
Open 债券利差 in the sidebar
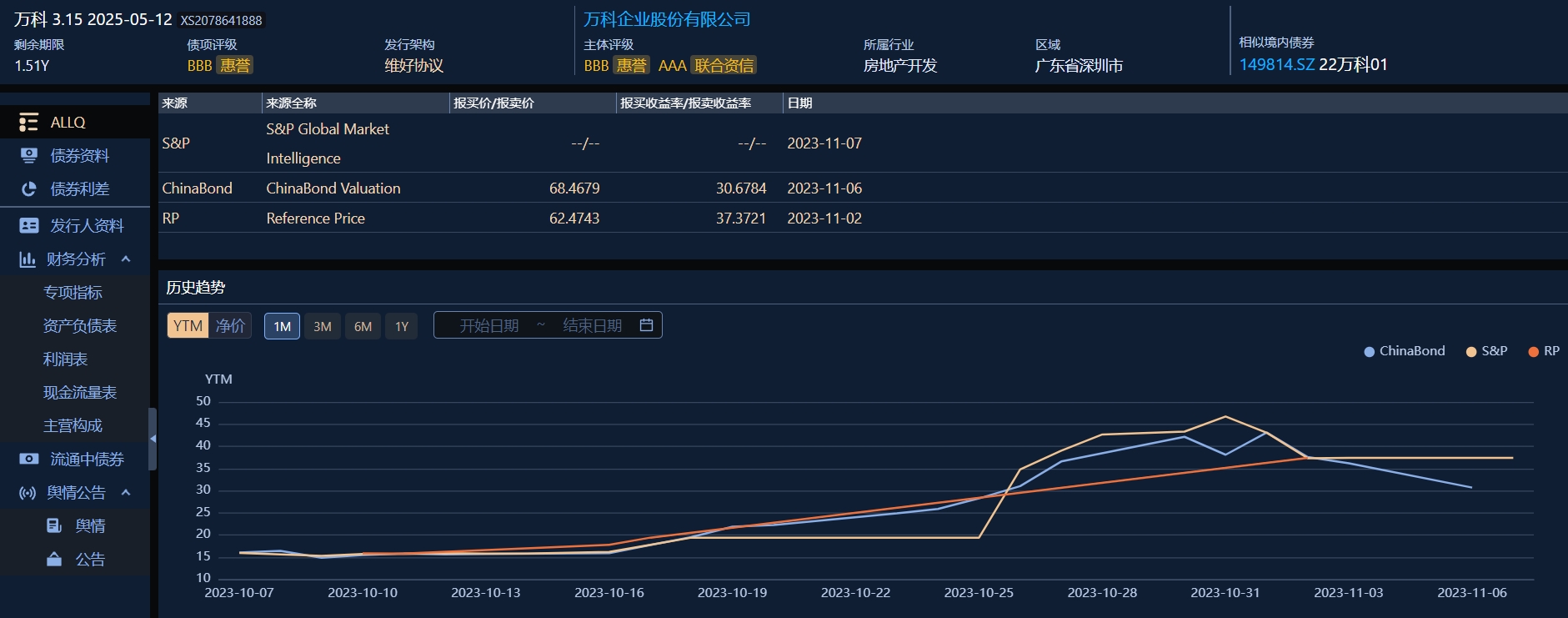(75, 189)
